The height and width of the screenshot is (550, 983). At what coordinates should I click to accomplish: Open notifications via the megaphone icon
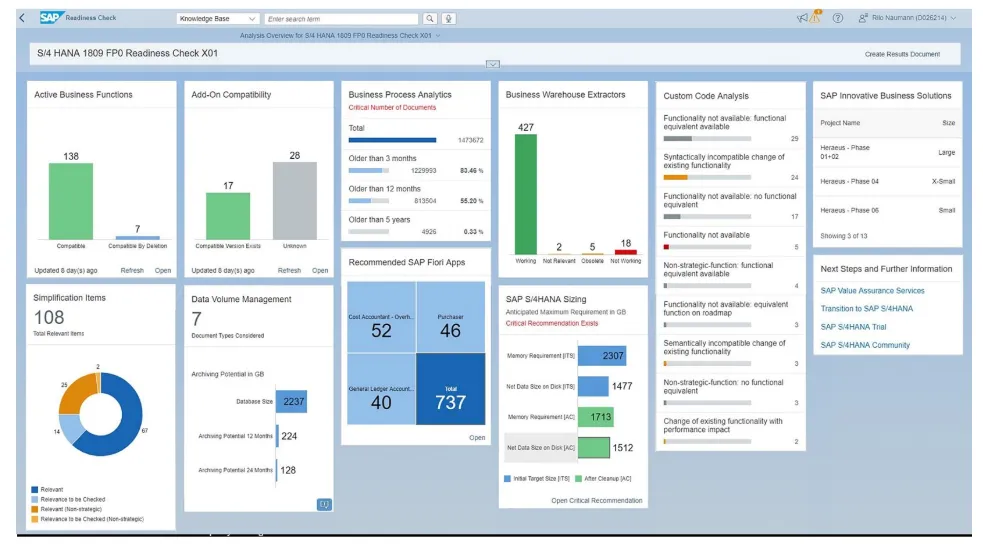point(803,18)
